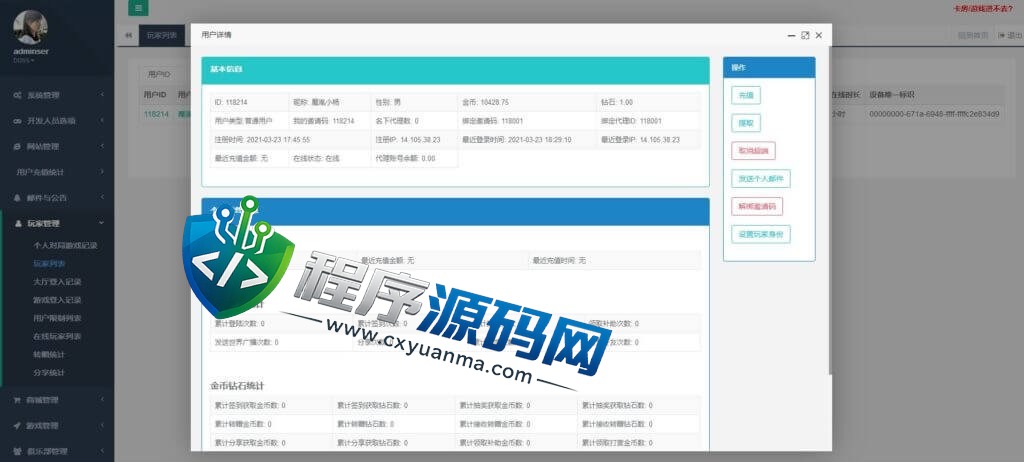This screenshot has height=462, width=1024.
Task: Click the 设置玩家身份 button
Action: (x=761, y=235)
